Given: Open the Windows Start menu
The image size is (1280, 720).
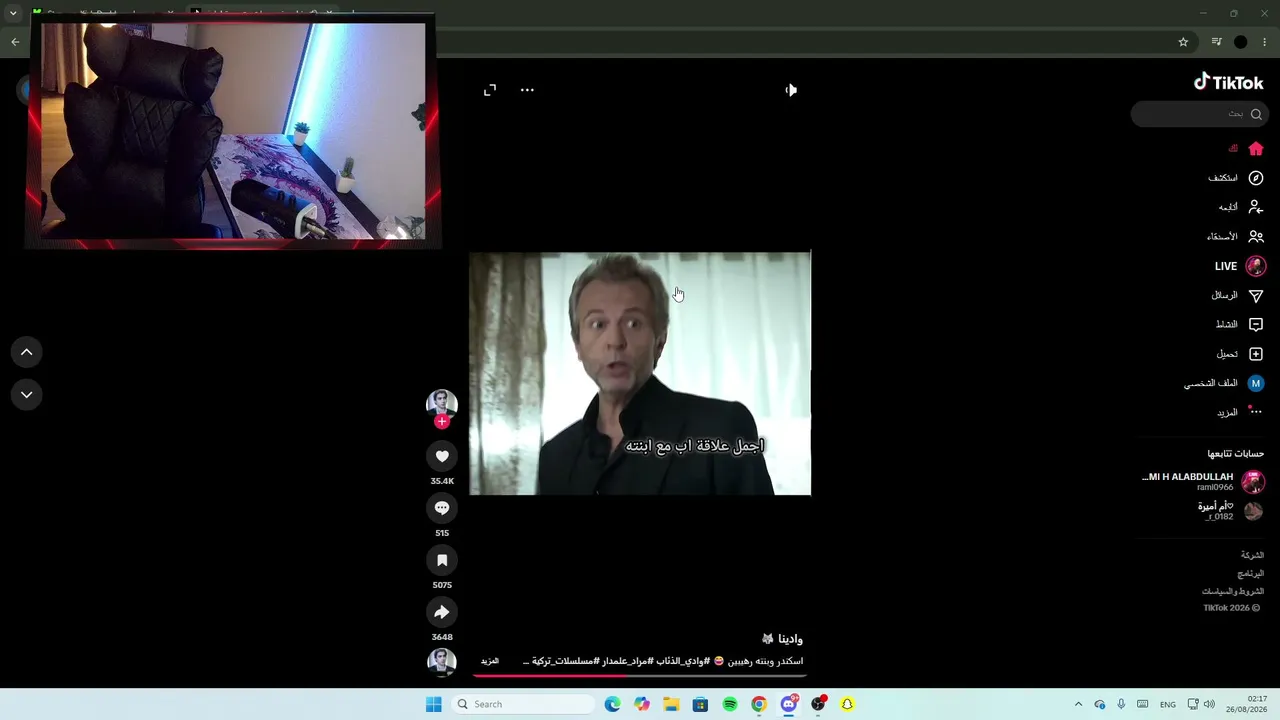Looking at the screenshot, I should (433, 704).
